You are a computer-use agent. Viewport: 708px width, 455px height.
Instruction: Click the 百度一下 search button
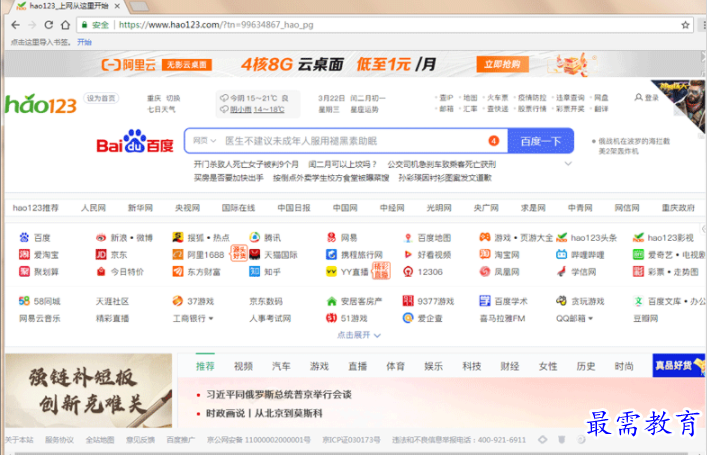pyautogui.click(x=541, y=141)
